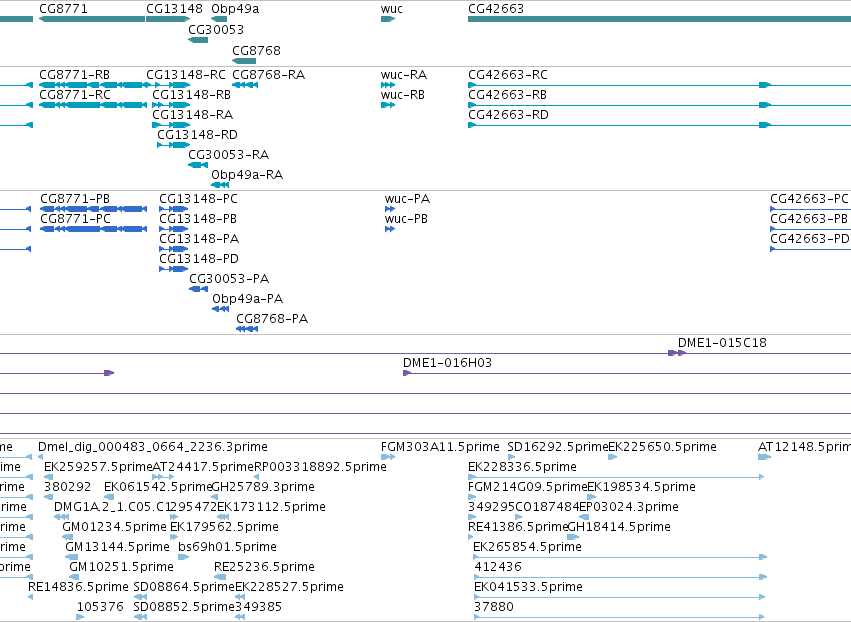
Task: Select transcript CG8771-RB
Action: point(74,74)
